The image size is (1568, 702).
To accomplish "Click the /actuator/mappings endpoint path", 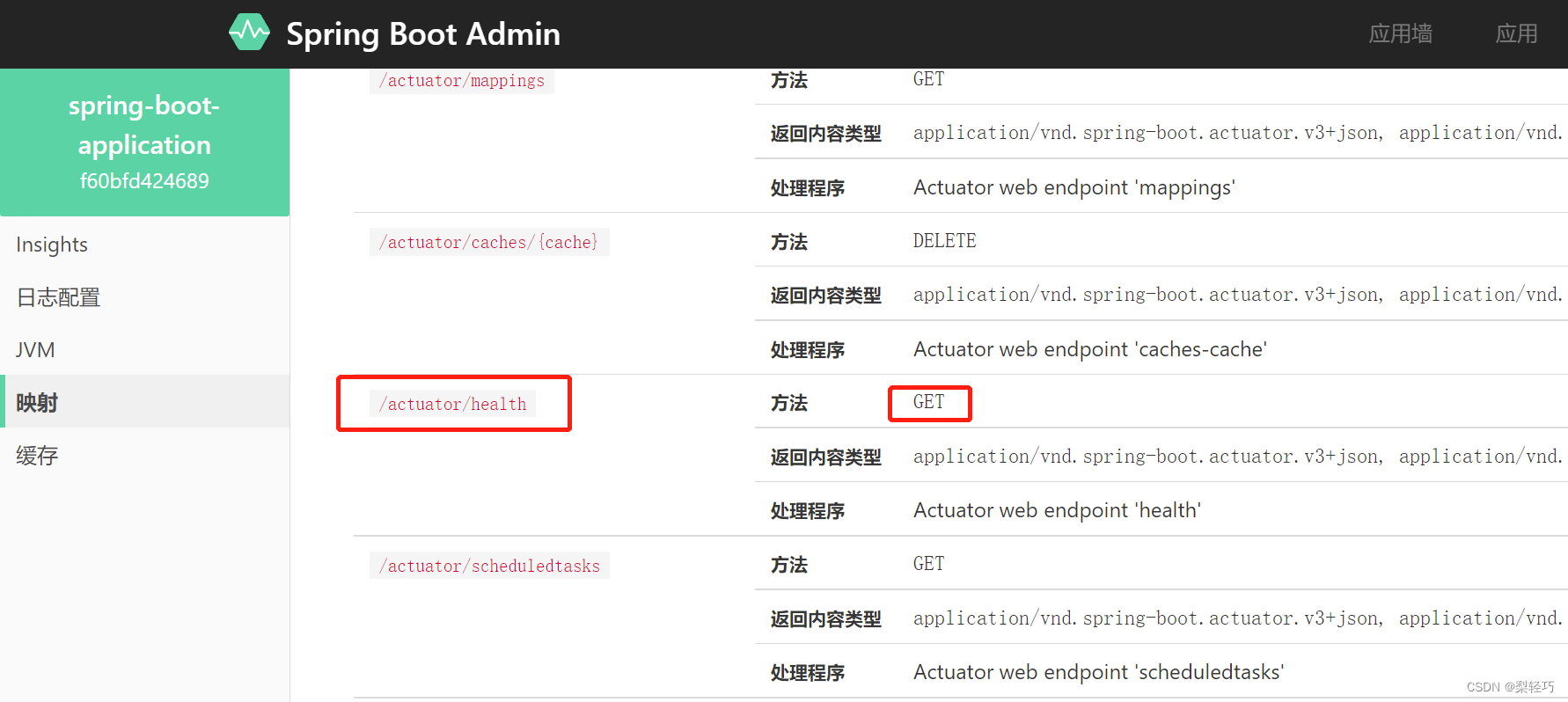I will point(461,80).
